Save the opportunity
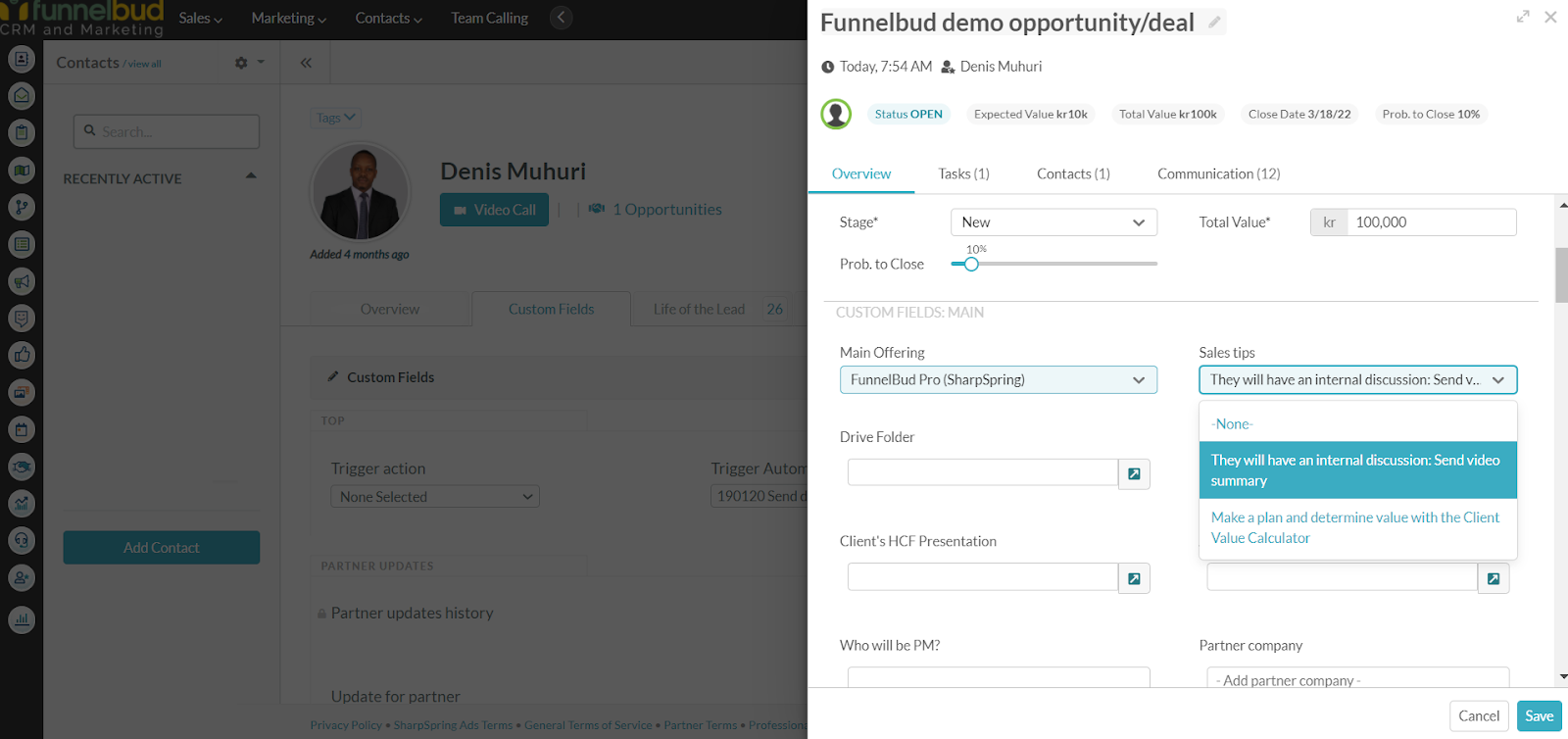The width and height of the screenshot is (1568, 739). coord(1539,716)
